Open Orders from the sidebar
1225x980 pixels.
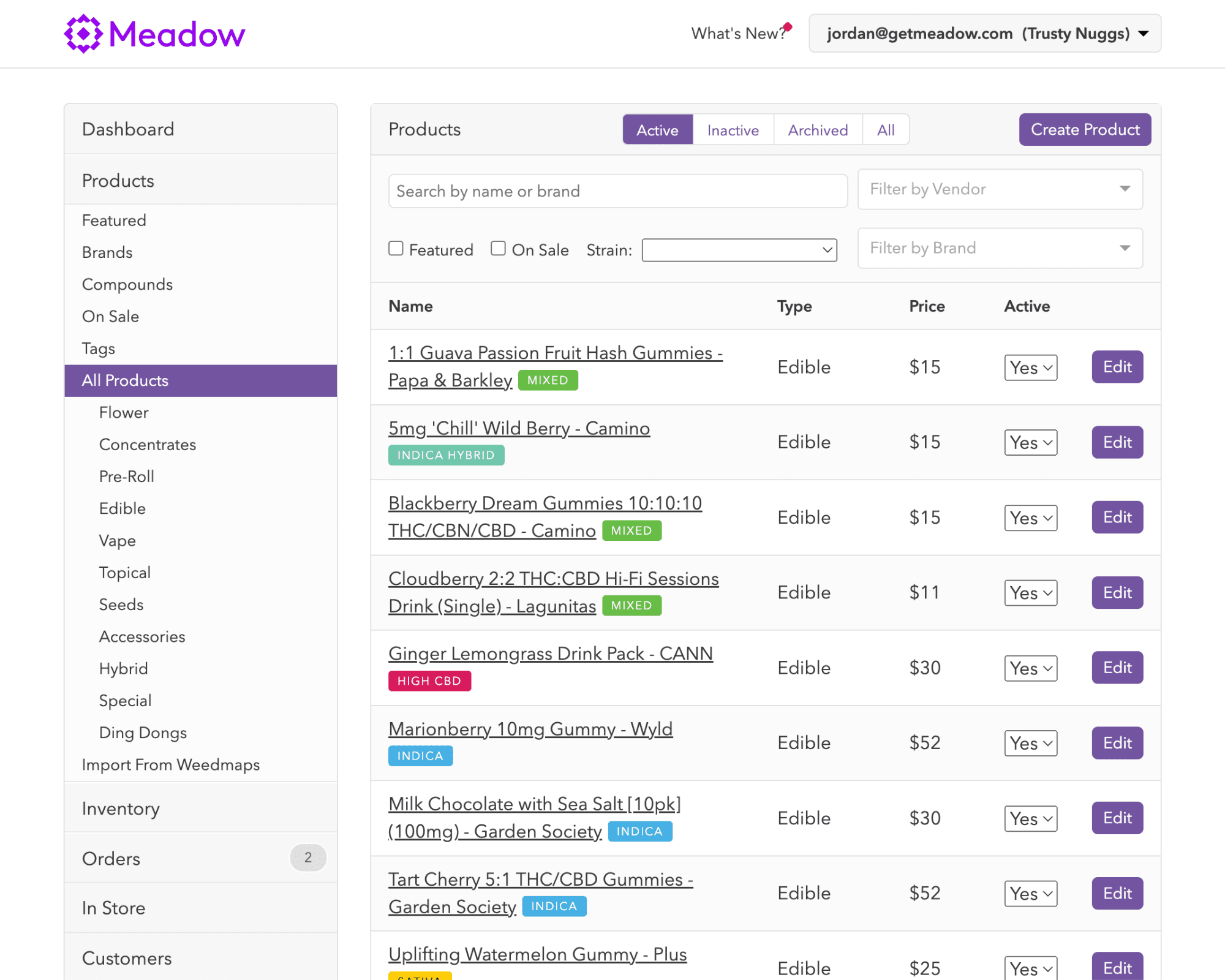(x=111, y=858)
